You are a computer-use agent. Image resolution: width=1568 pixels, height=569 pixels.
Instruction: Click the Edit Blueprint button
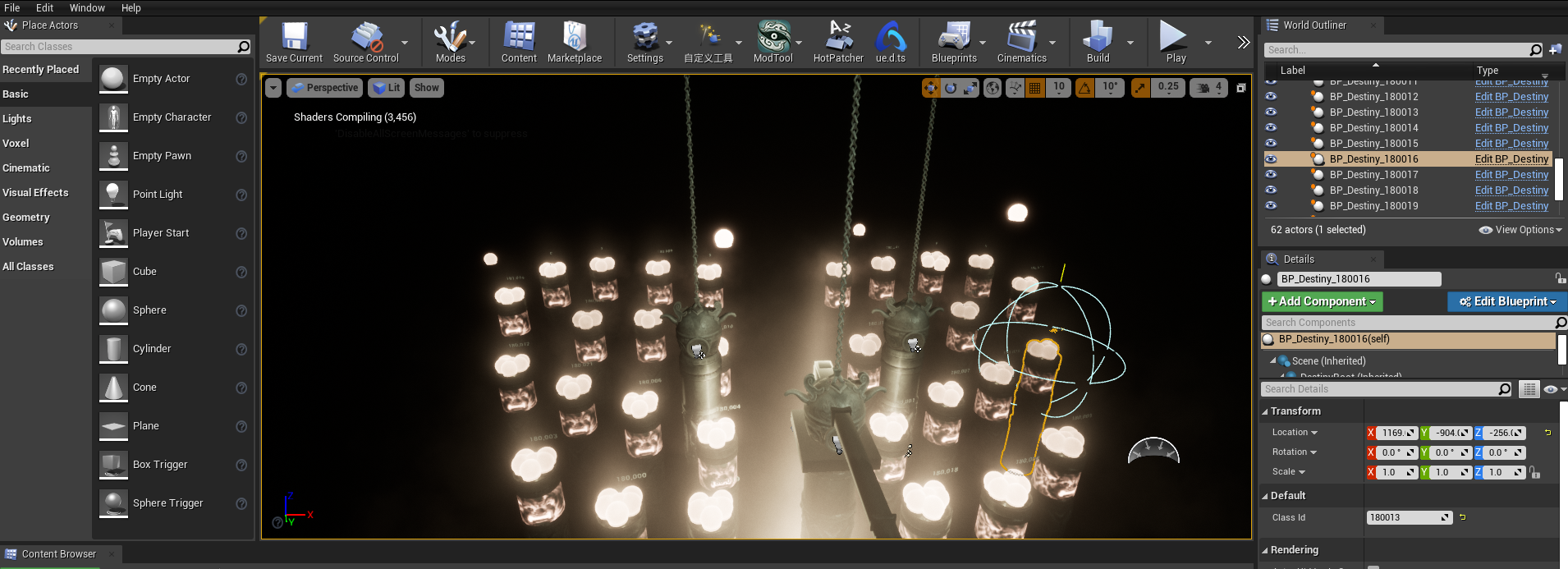click(x=1507, y=302)
